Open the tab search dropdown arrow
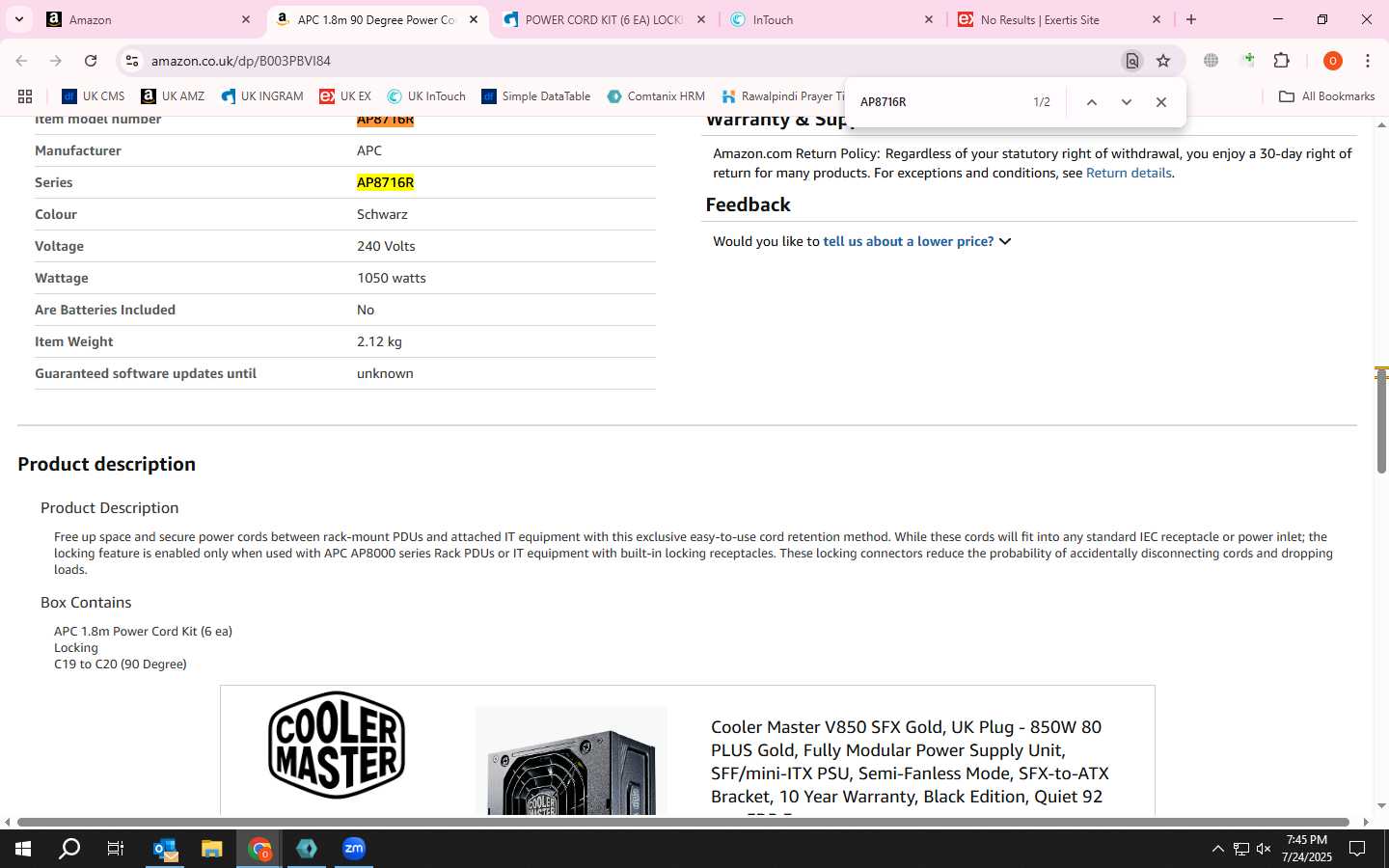Image resolution: width=1389 pixels, height=868 pixels. click(x=18, y=19)
